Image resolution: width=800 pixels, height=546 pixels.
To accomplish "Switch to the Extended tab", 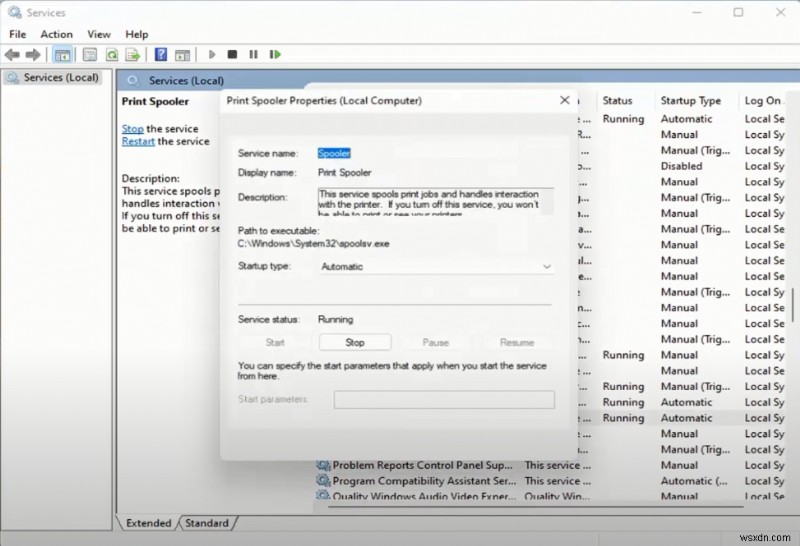I will 148,523.
